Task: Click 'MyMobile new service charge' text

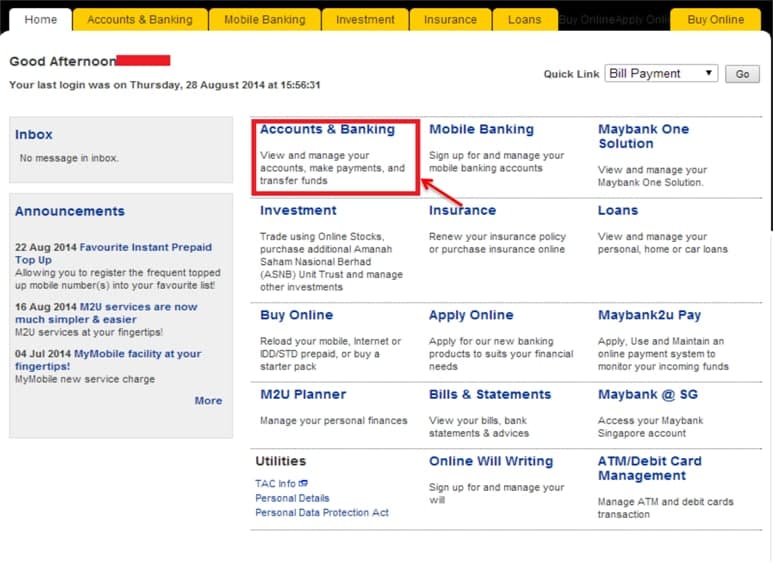Action: point(85,379)
